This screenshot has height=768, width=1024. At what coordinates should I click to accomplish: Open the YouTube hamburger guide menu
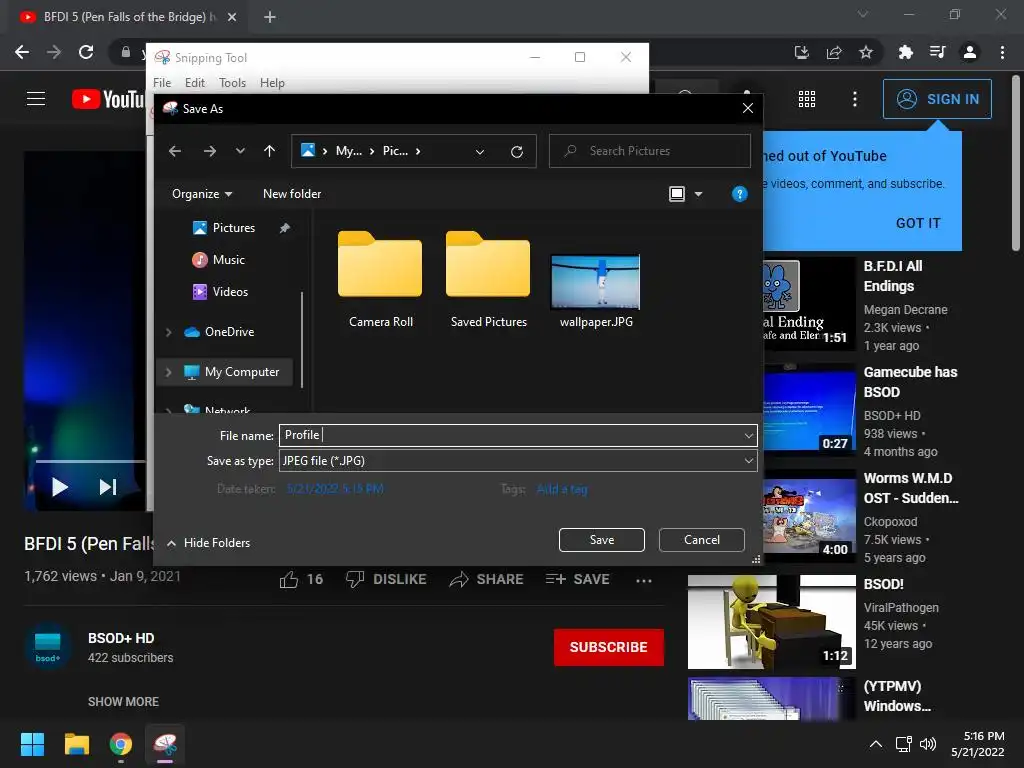point(36,99)
